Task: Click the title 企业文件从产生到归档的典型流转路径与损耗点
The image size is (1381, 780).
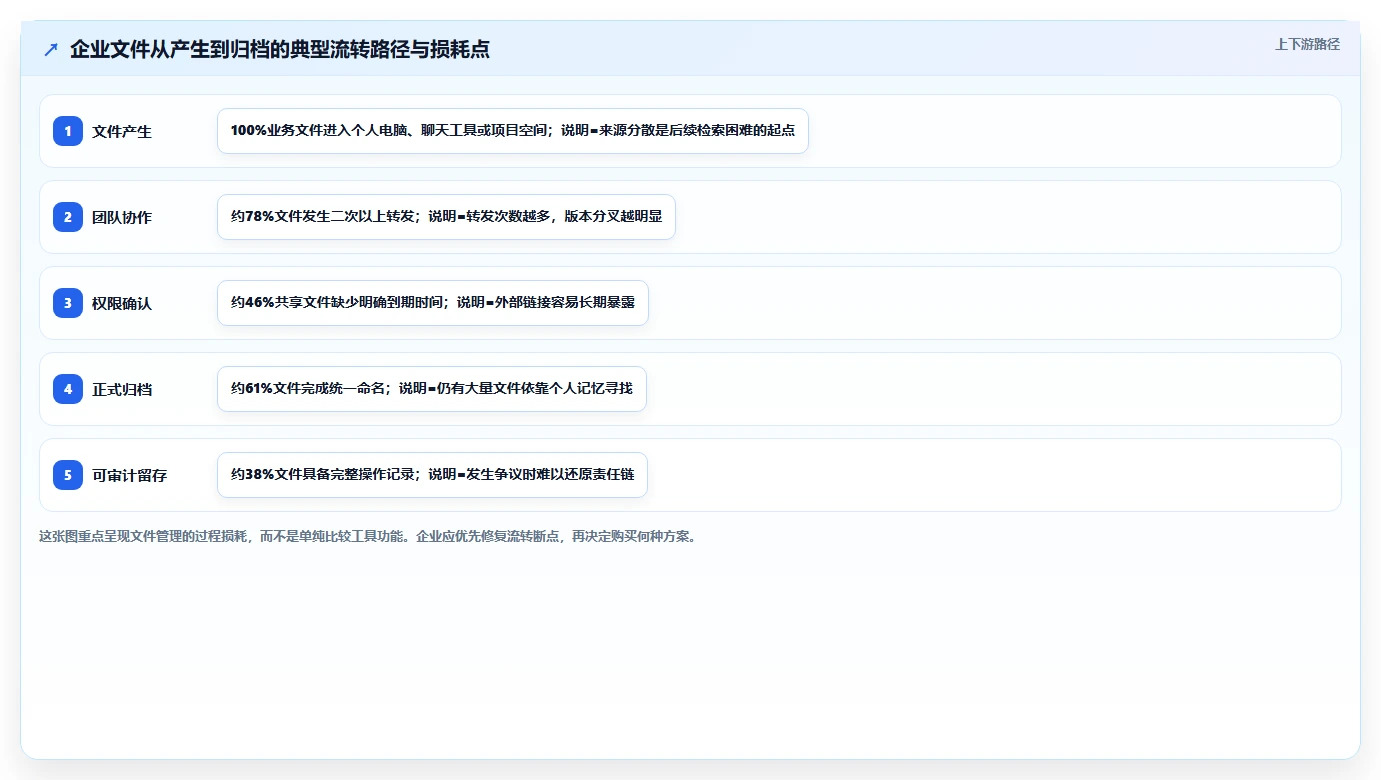Action: (x=280, y=49)
